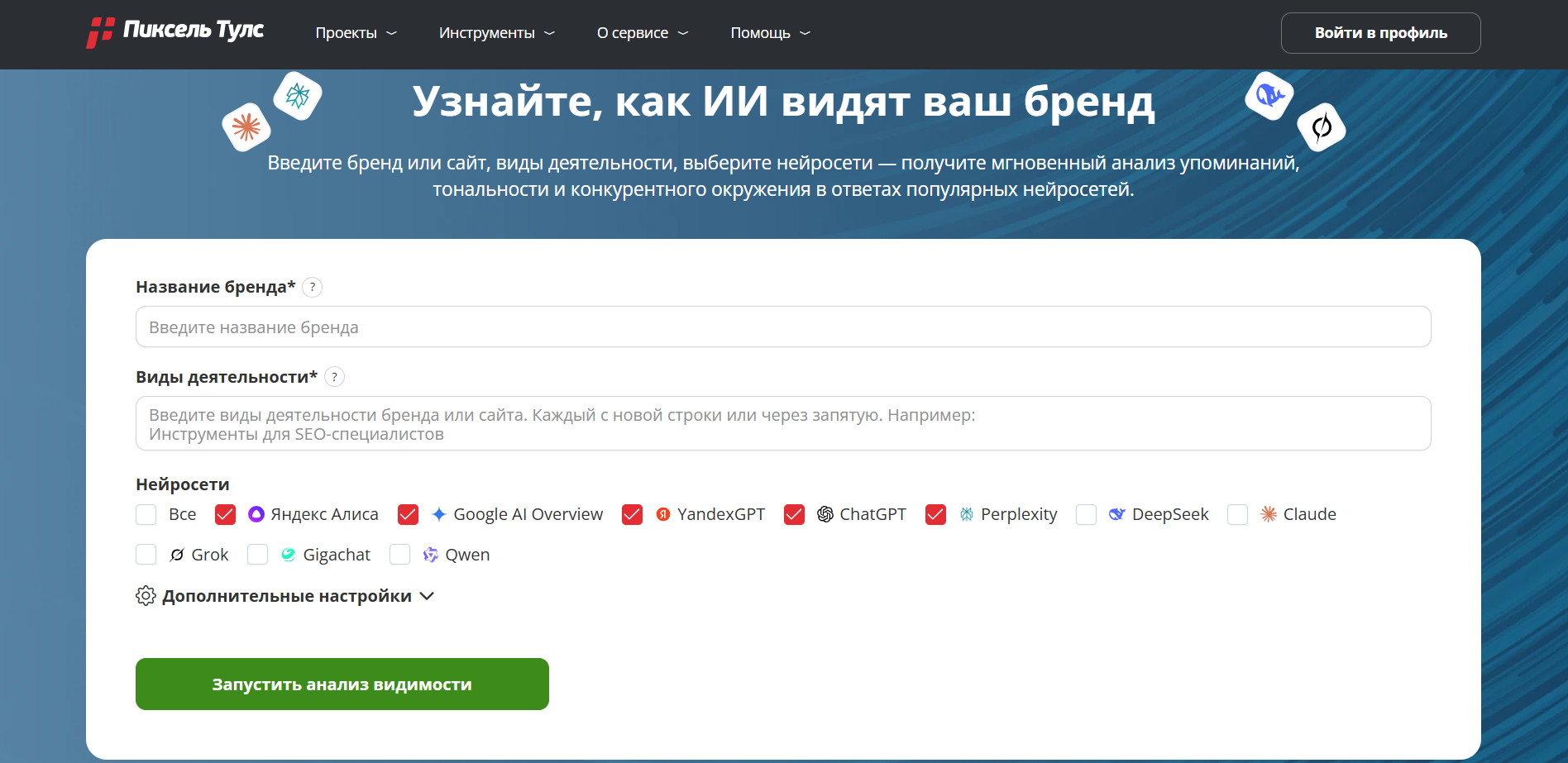The image size is (1568, 763).
Task: Click the Perplexity icon tile in the header
Action: click(x=298, y=96)
